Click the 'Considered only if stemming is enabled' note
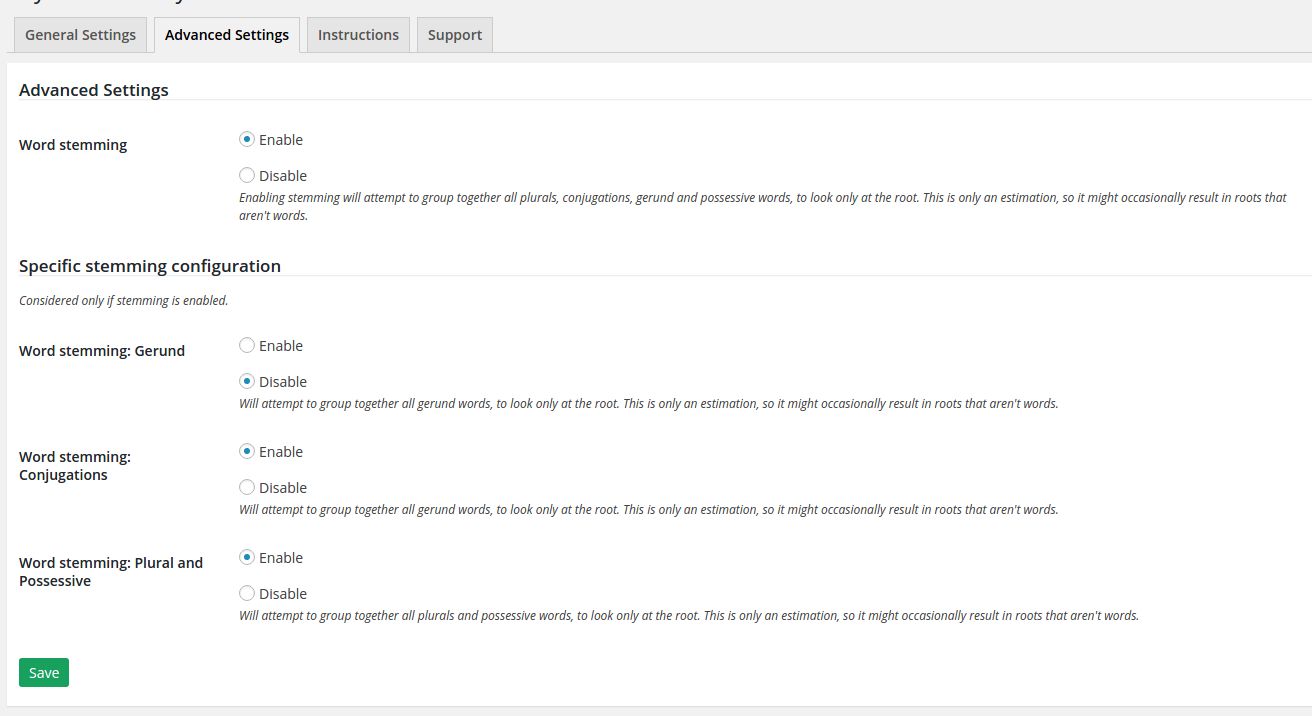 click(124, 300)
